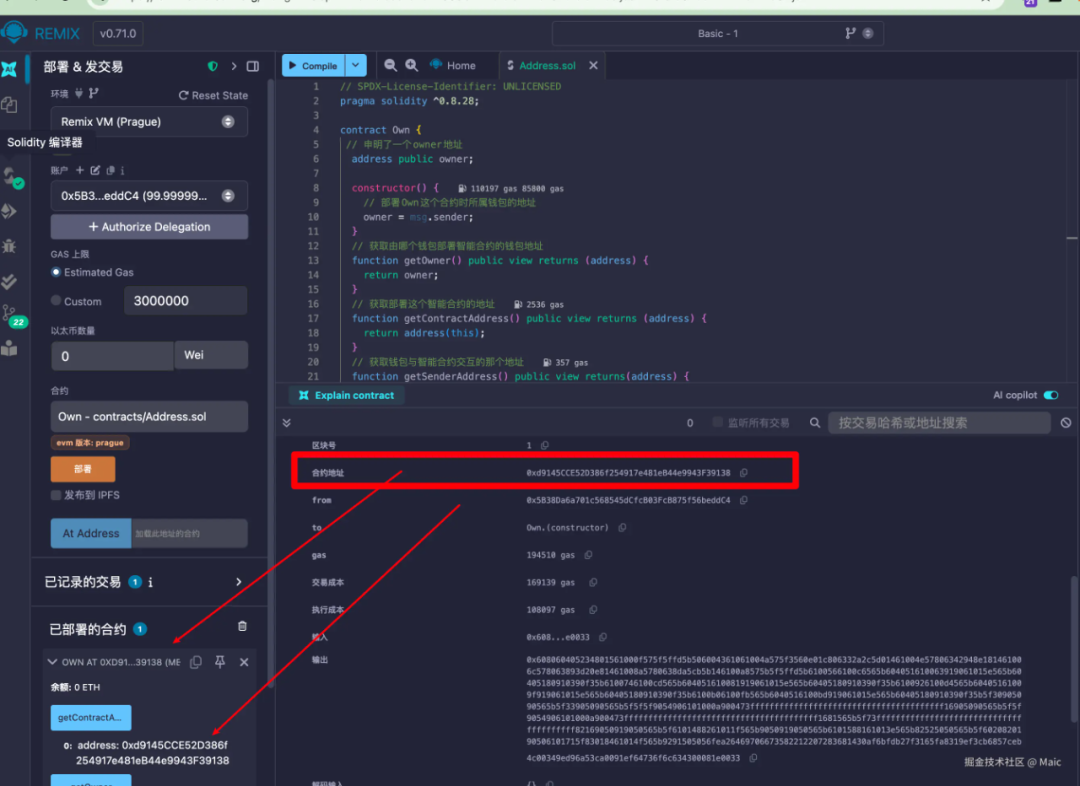Click the Compile button
The image size is (1080, 786).
[313, 65]
